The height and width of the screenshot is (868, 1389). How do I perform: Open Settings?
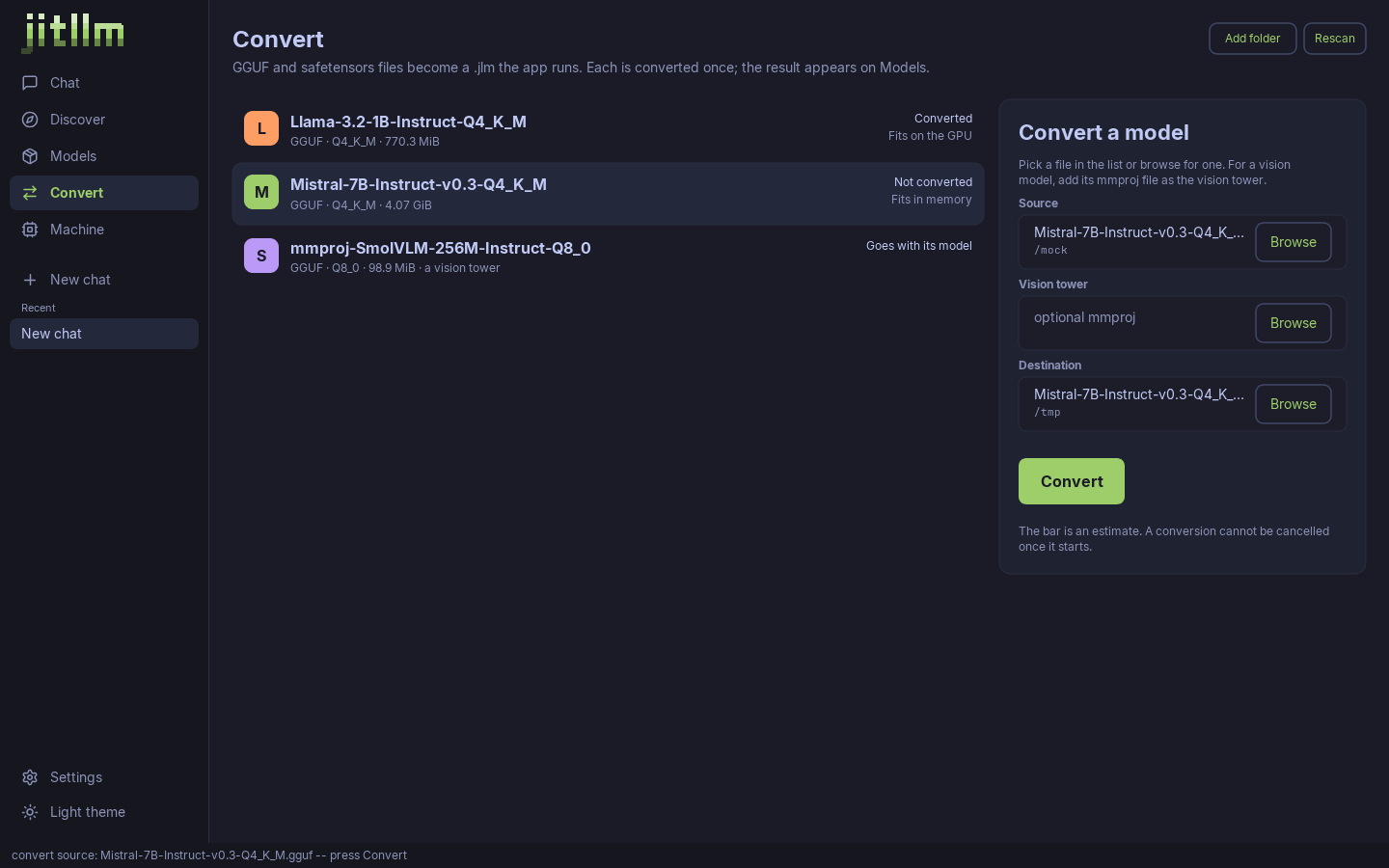coord(104,777)
